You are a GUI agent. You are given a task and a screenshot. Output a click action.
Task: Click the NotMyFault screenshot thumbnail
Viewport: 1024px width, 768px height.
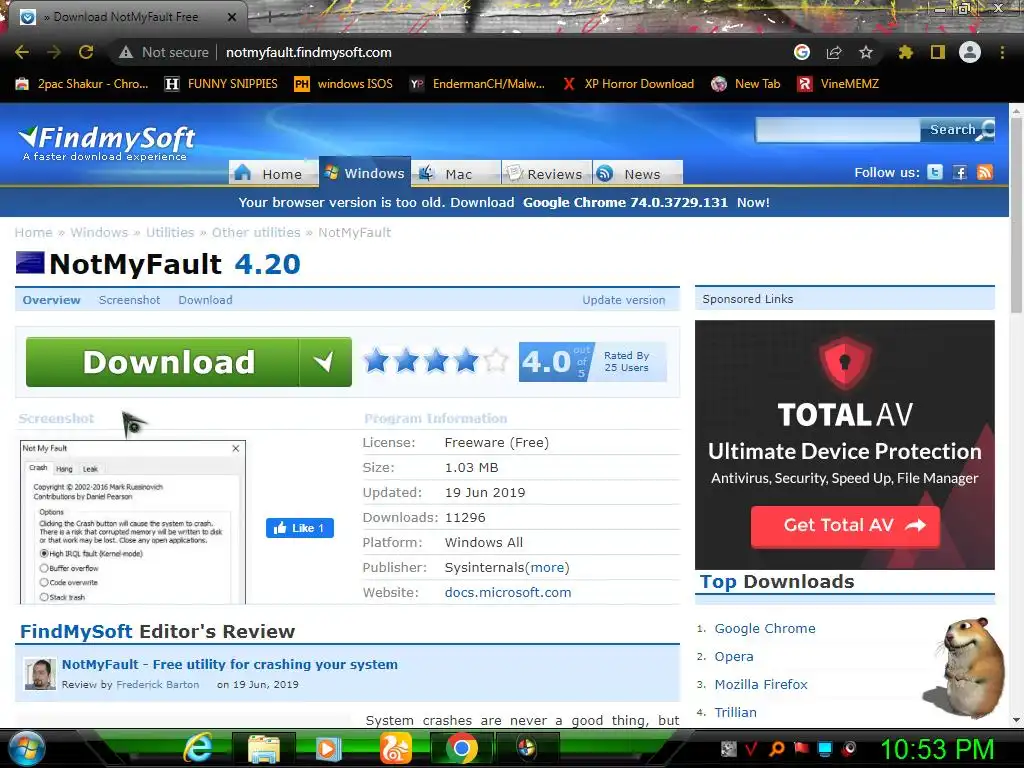(x=133, y=522)
